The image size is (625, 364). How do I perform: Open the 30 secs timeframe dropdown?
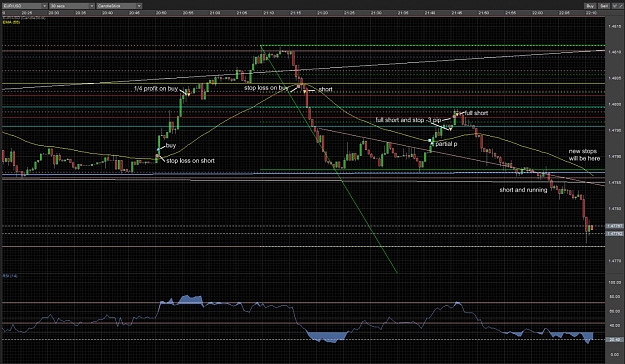[72, 6]
